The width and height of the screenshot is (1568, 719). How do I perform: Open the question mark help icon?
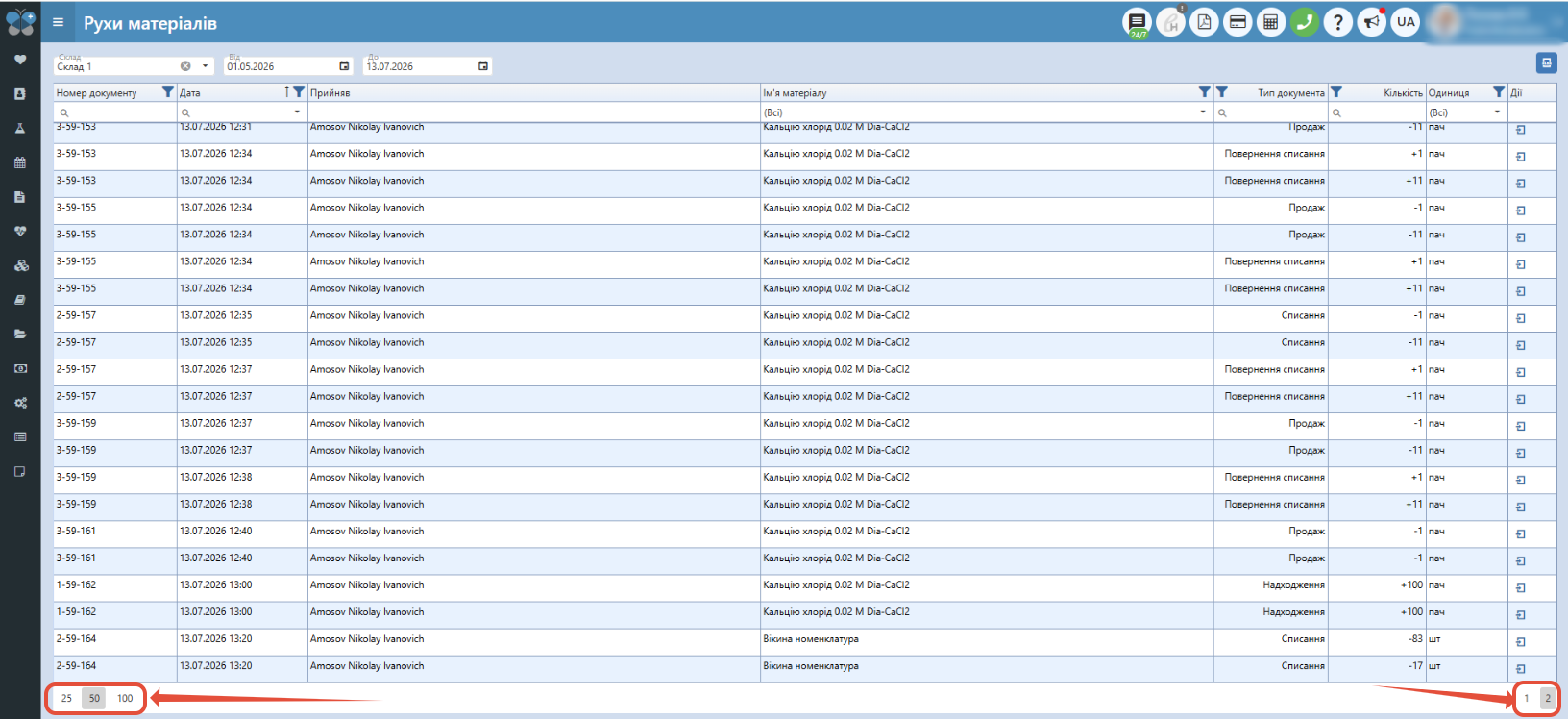[x=1338, y=22]
